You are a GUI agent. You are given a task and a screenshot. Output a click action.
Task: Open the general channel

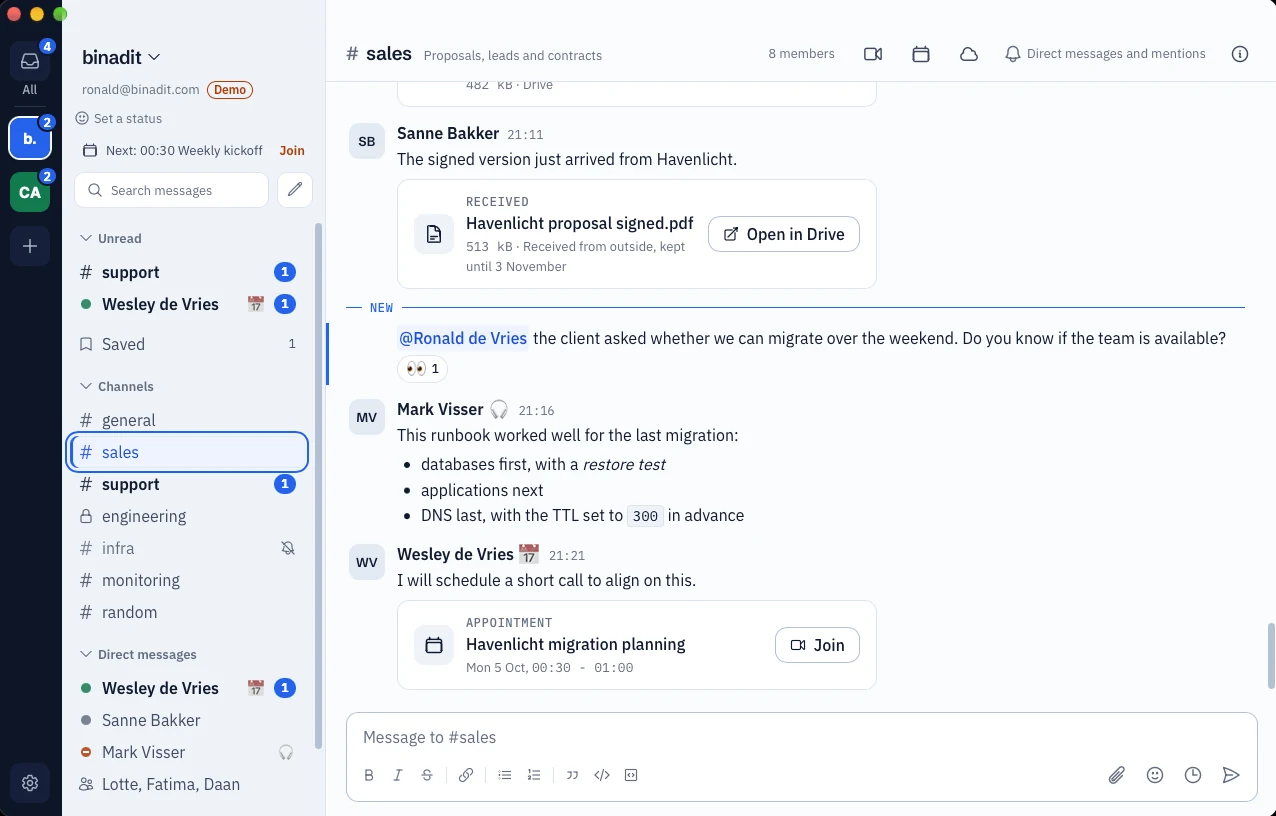pos(188,420)
